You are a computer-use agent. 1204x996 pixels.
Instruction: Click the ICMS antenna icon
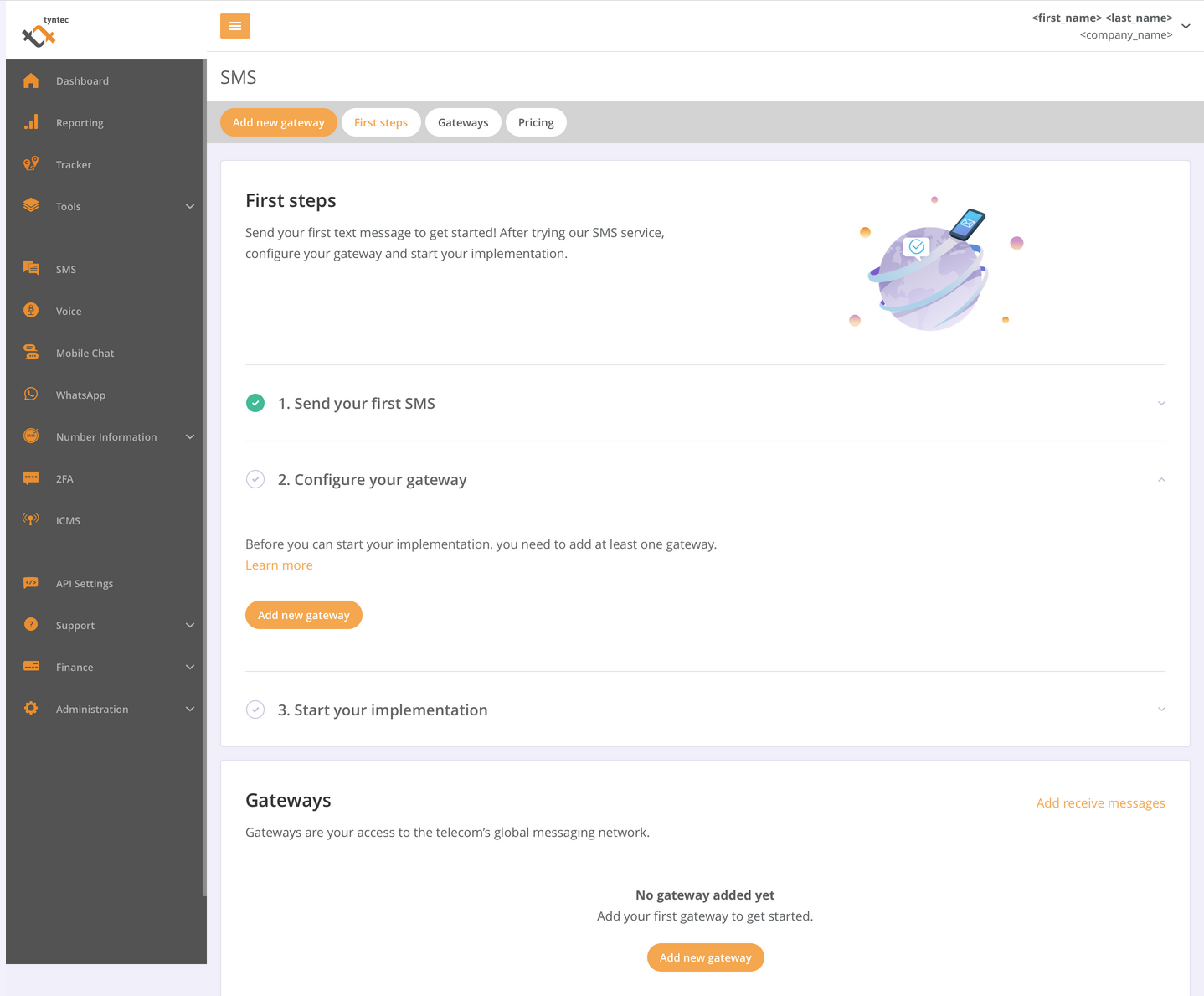[x=31, y=519]
